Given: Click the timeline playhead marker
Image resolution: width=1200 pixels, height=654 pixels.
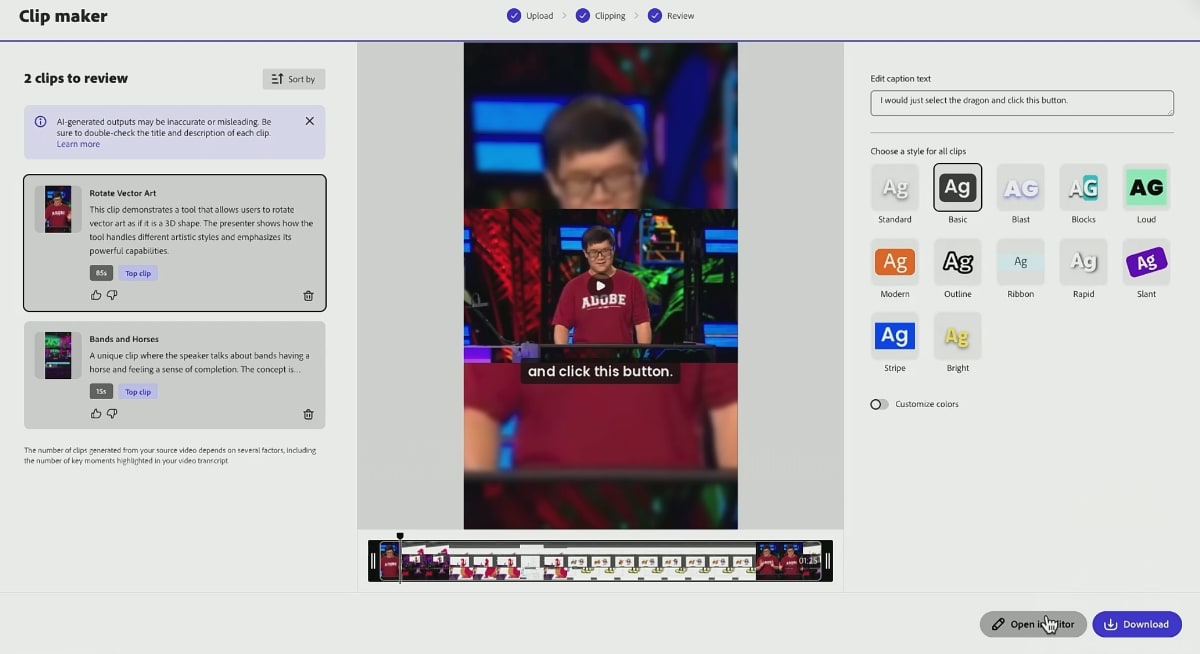Looking at the screenshot, I should 400,537.
